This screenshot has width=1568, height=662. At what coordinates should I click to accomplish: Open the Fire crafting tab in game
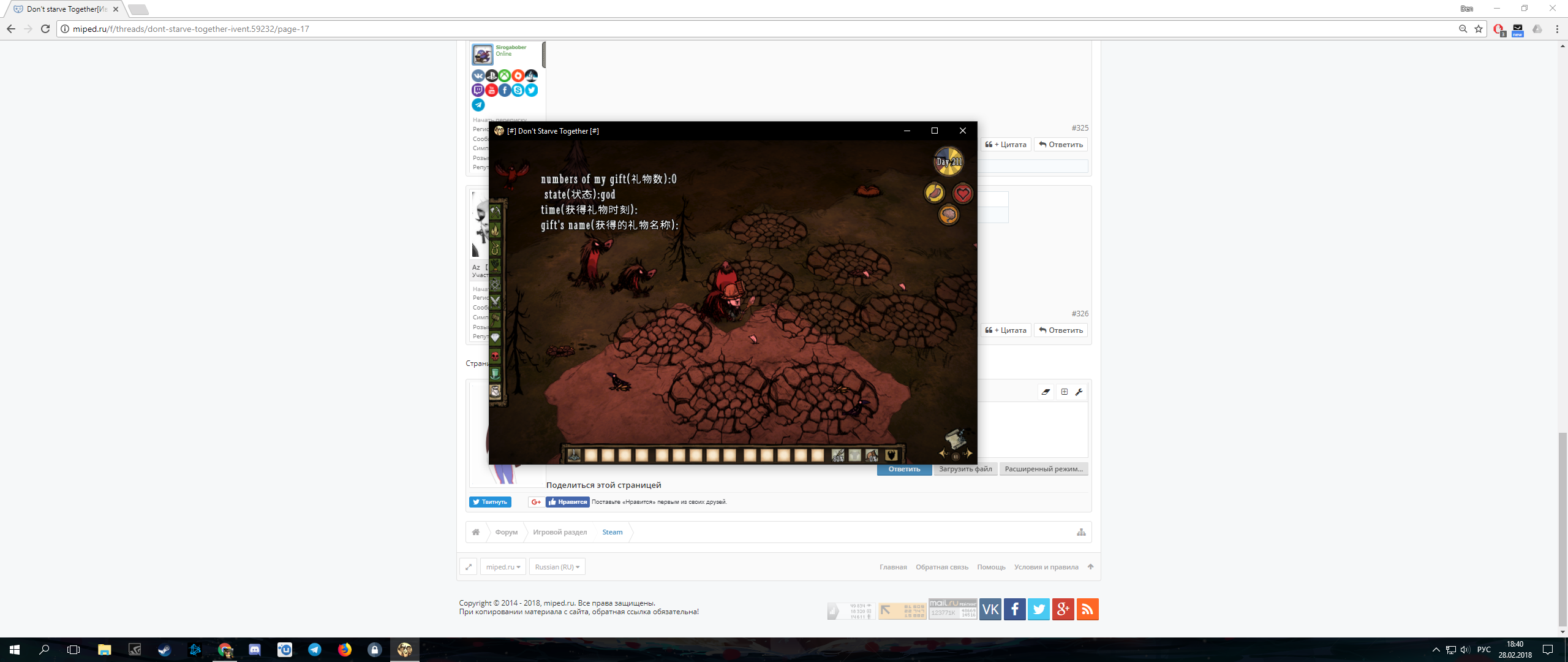(495, 230)
